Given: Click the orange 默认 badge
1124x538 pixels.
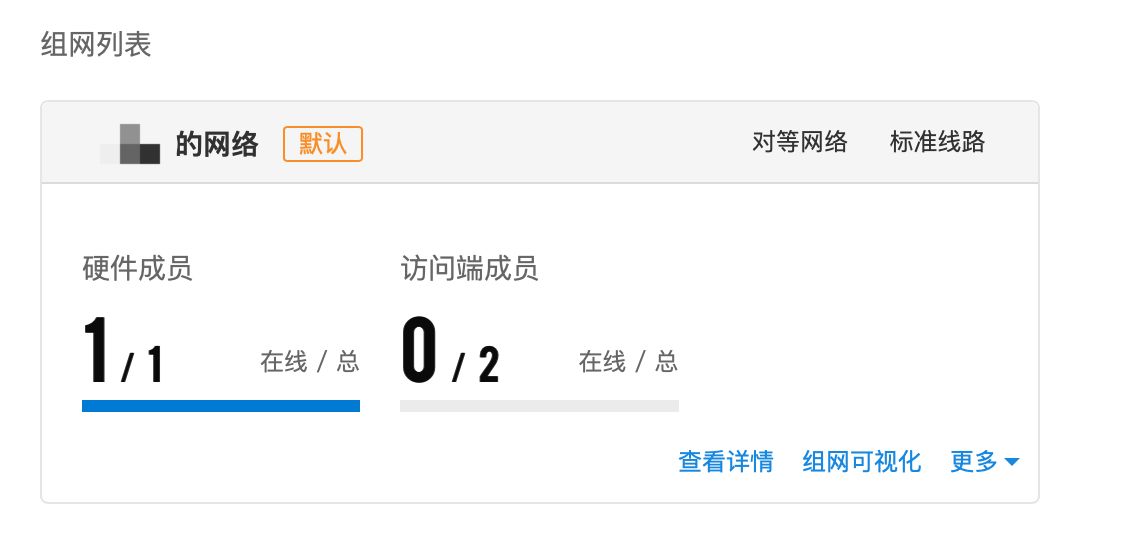Looking at the screenshot, I should 323,143.
